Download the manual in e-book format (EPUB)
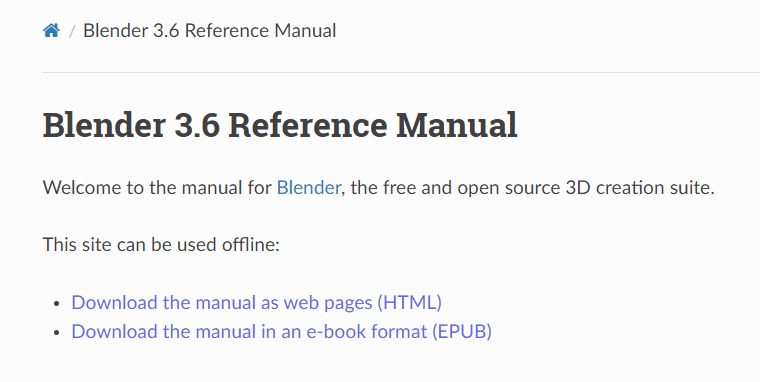The width and height of the screenshot is (760, 382). coord(282,332)
